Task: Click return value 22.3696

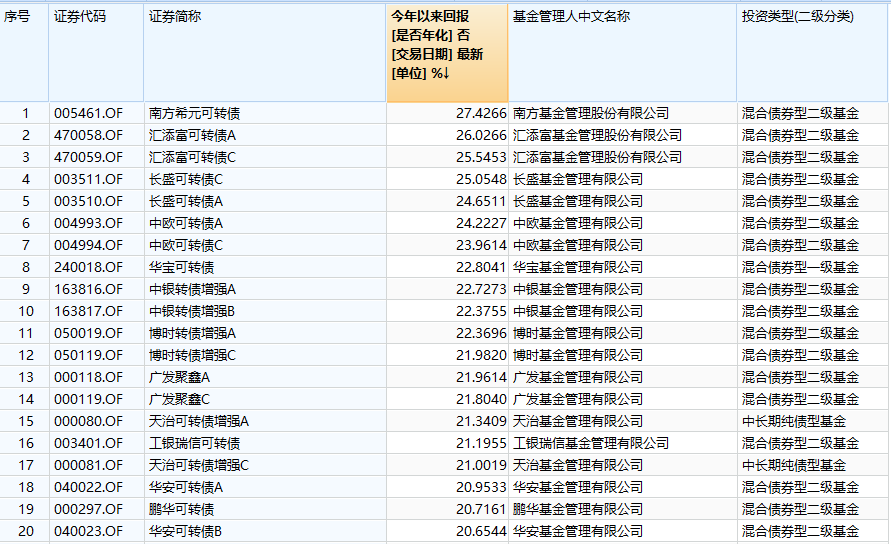Action: (x=481, y=333)
